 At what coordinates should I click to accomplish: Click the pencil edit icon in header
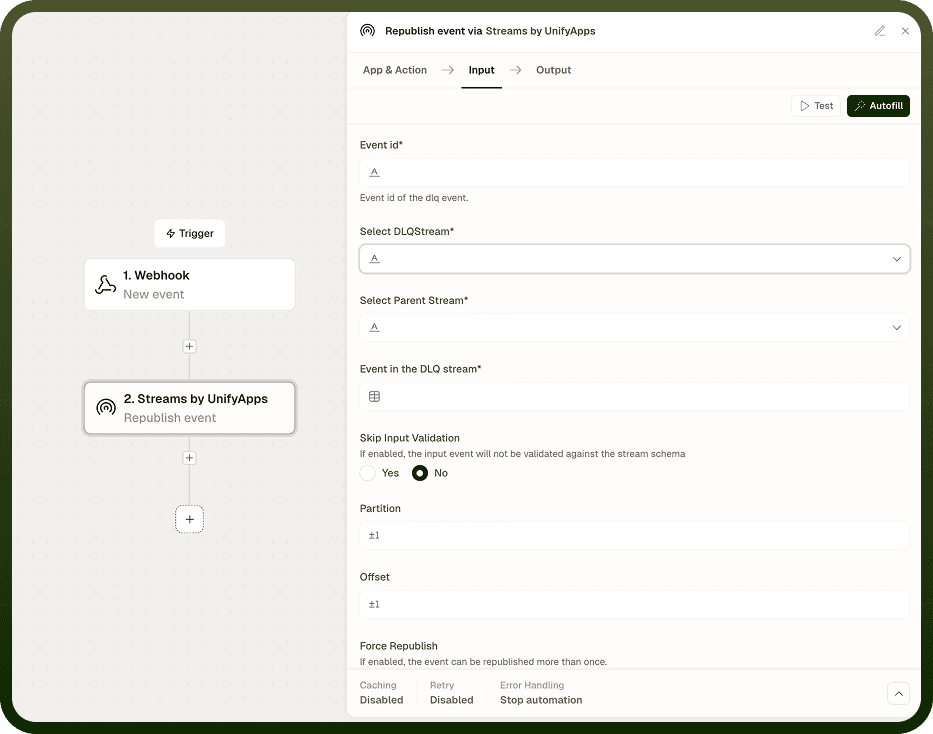pyautogui.click(x=879, y=31)
